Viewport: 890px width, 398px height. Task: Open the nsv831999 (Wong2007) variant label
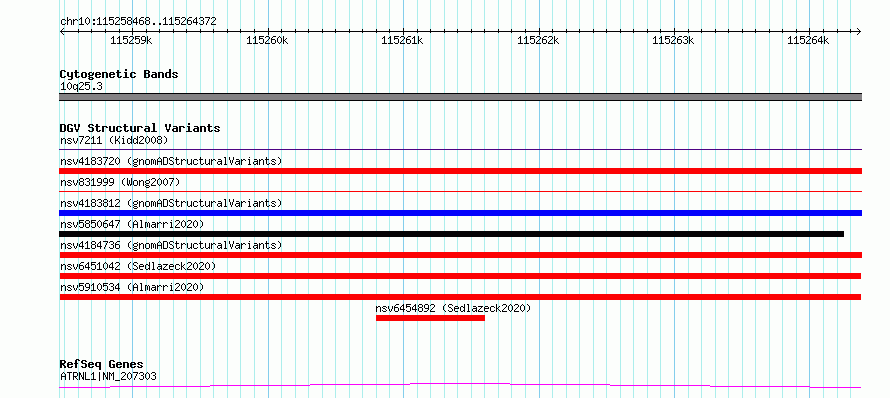click(x=120, y=182)
